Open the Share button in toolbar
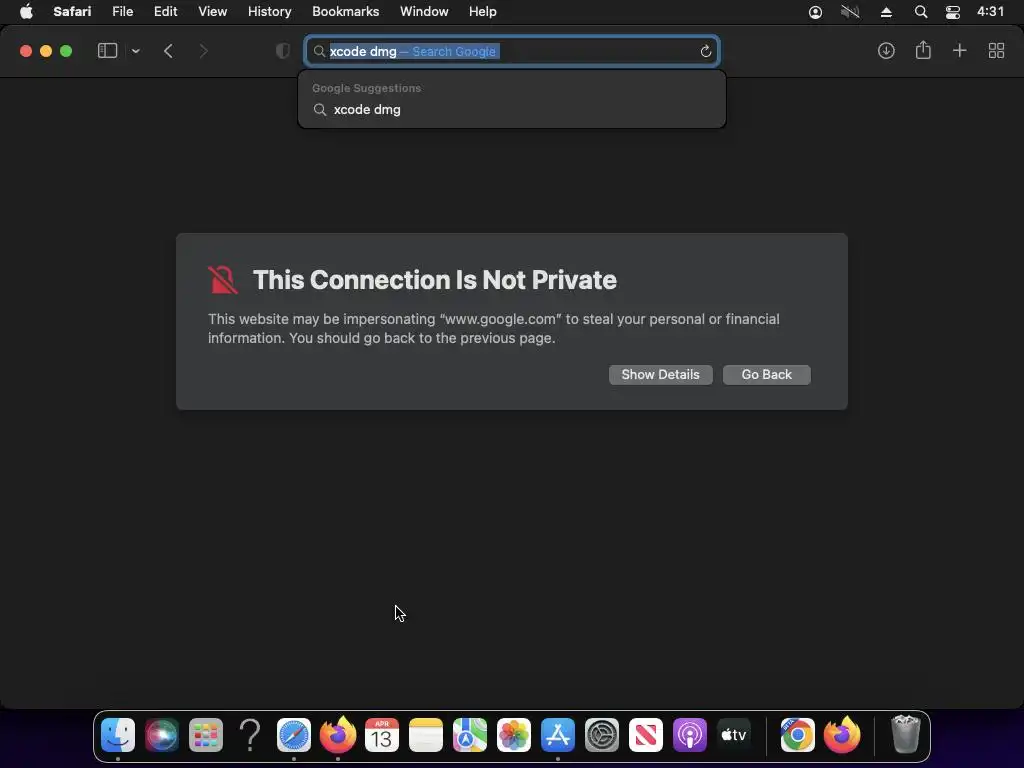Screen dimensions: 1024x768 [923, 50]
